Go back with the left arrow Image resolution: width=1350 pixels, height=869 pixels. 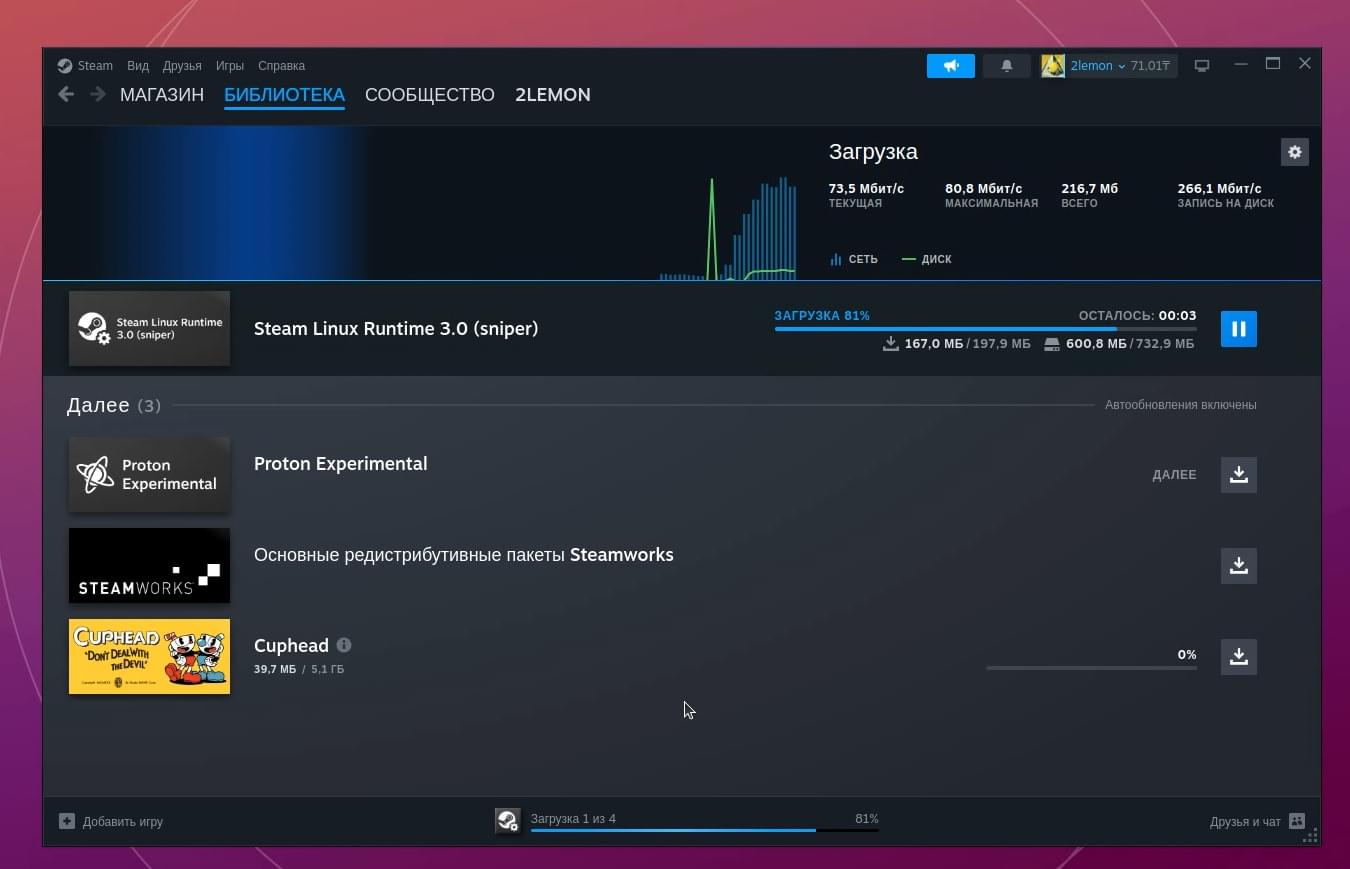(66, 94)
